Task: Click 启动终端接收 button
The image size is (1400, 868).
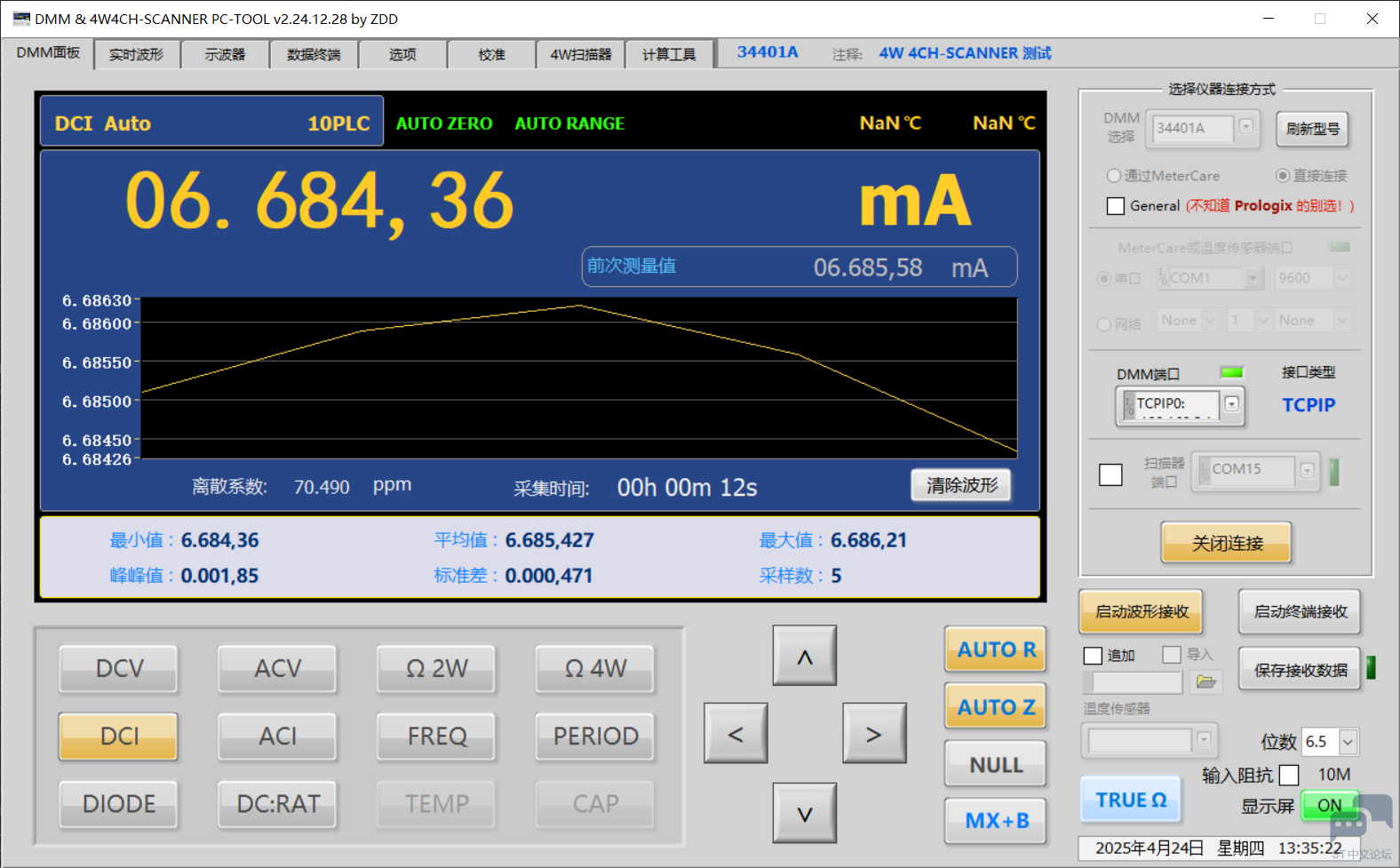Action: tap(1300, 611)
